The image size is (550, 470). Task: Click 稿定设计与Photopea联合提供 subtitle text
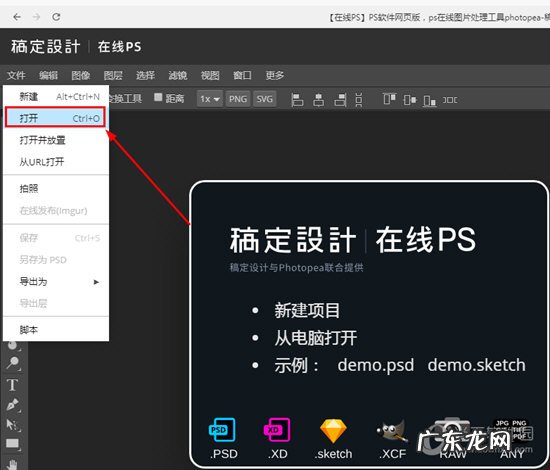click(x=296, y=268)
